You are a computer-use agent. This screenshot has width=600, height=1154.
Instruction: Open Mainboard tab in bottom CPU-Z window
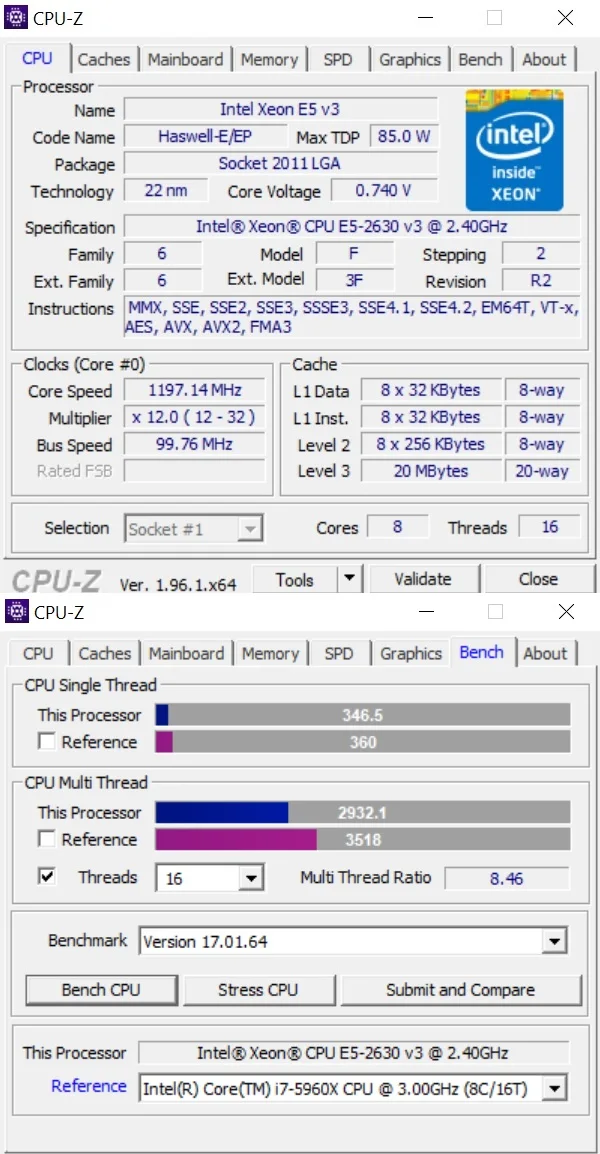click(186, 654)
